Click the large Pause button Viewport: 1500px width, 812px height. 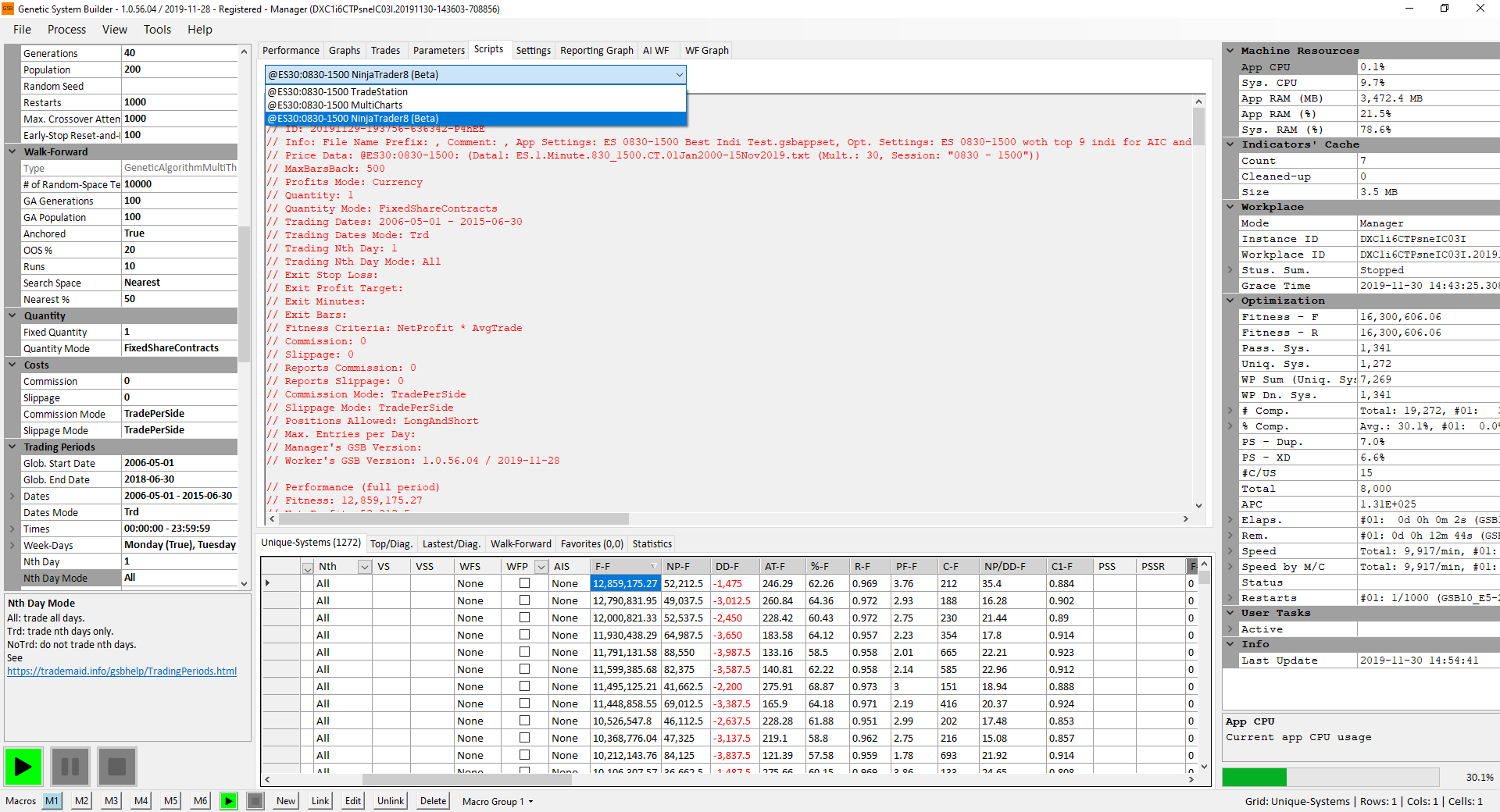(x=70, y=767)
